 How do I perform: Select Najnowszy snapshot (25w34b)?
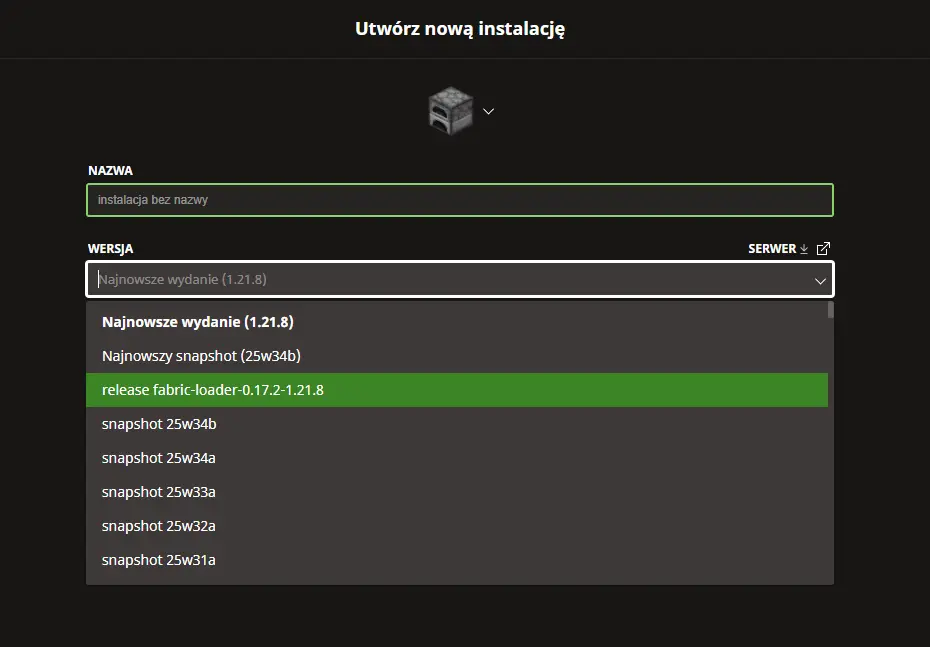[457, 356]
